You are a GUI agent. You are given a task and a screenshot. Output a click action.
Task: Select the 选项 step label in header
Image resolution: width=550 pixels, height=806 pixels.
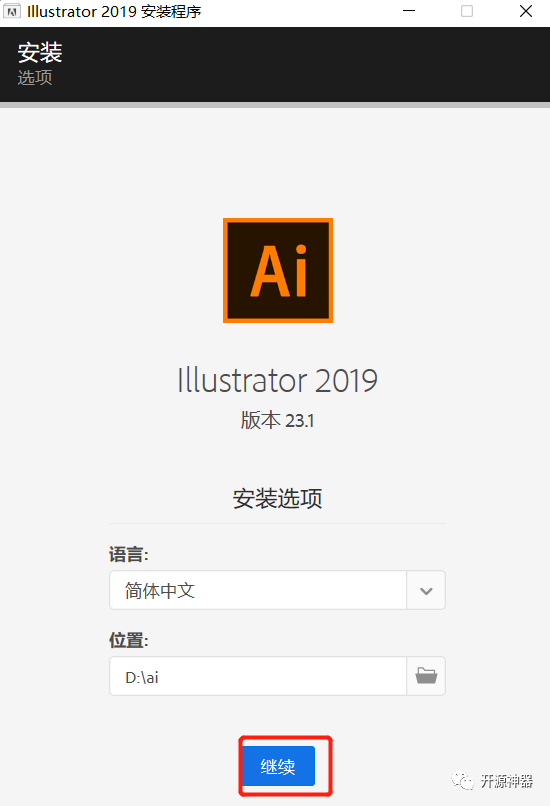coord(35,78)
